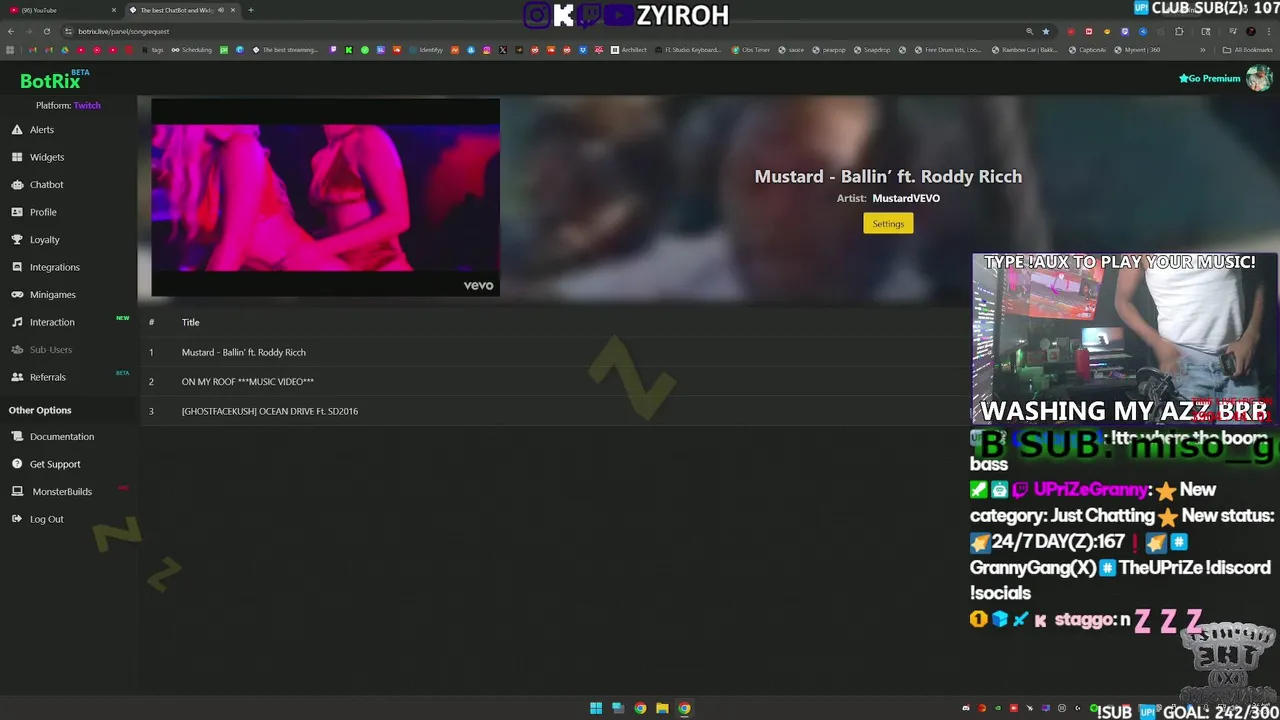The height and width of the screenshot is (720, 1280).
Task: Open the Profile page
Action: coord(43,212)
